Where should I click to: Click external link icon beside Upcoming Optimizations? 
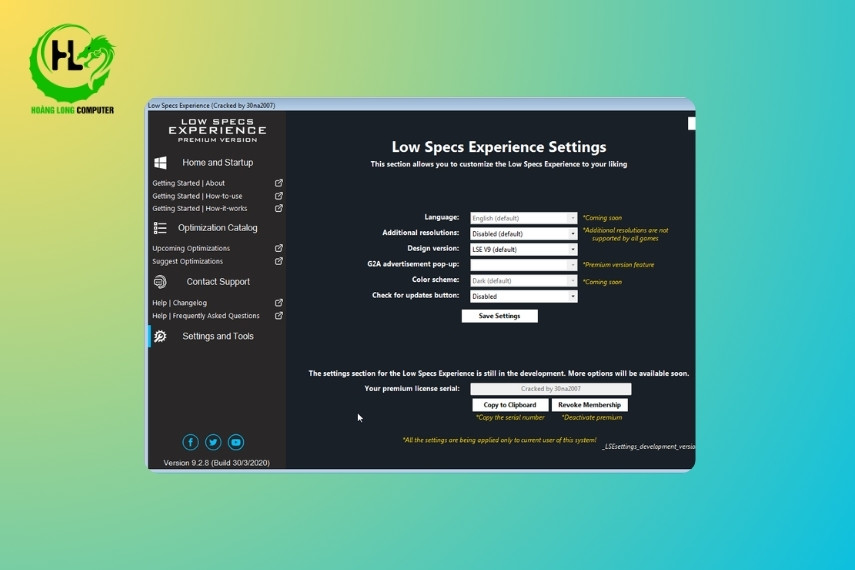pyautogui.click(x=279, y=248)
